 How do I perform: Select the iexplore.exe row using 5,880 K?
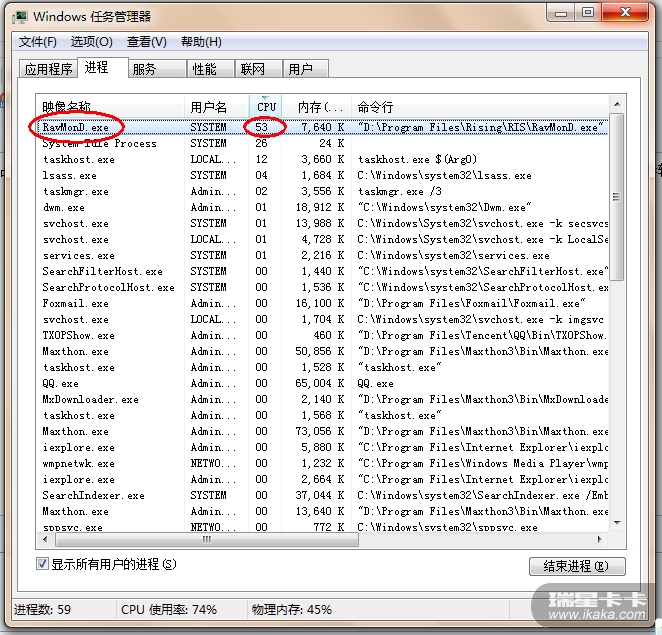(x=323, y=447)
